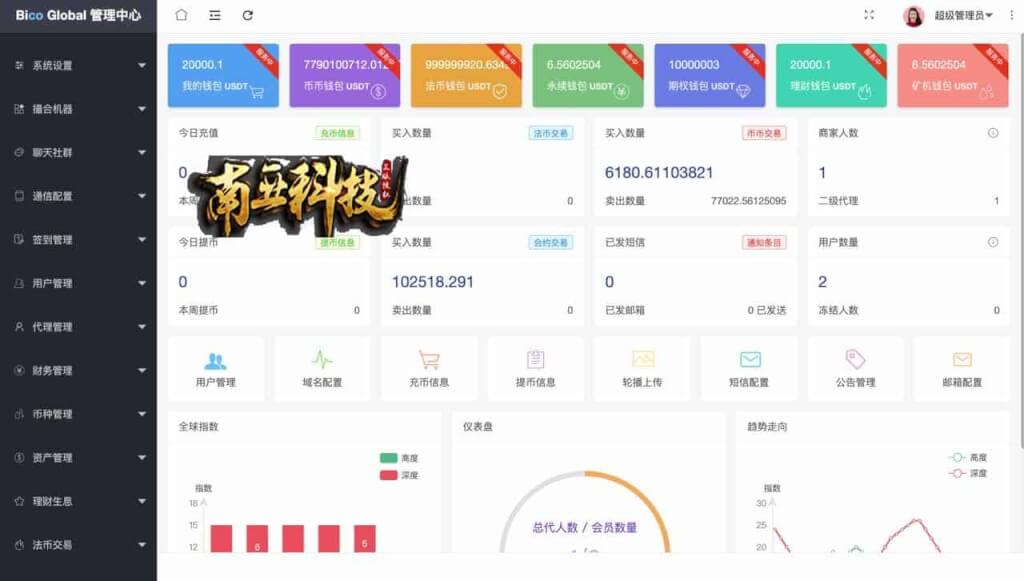Image resolution: width=1024 pixels, height=581 pixels.
Task: Click flame icon on 理财钱包 card
Action: pyautogui.click(x=865, y=92)
